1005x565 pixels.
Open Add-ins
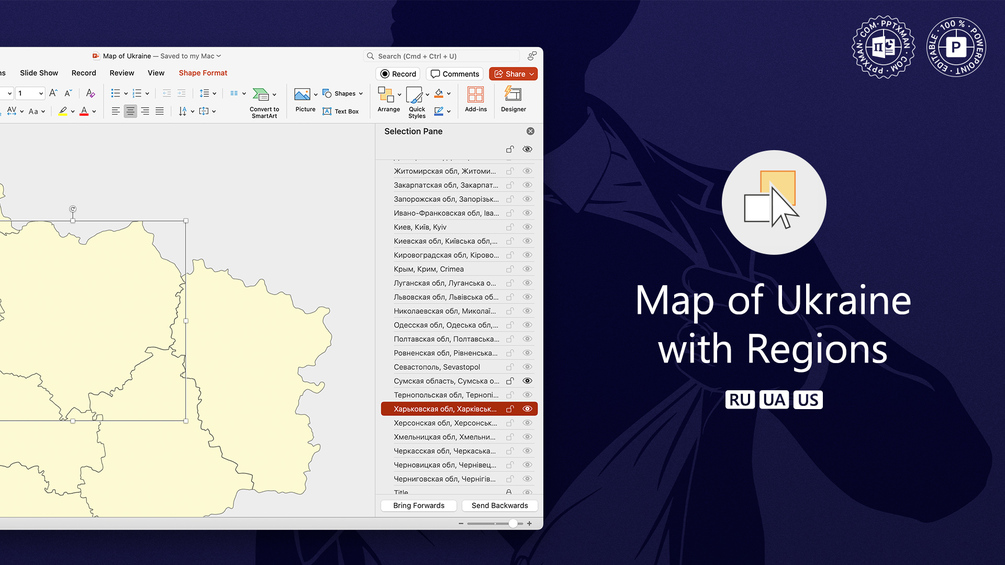click(476, 100)
